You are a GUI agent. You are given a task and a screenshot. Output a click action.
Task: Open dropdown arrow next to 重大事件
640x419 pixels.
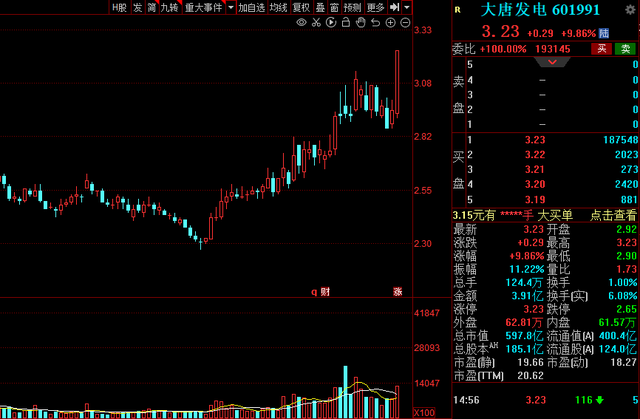[x=231, y=7]
